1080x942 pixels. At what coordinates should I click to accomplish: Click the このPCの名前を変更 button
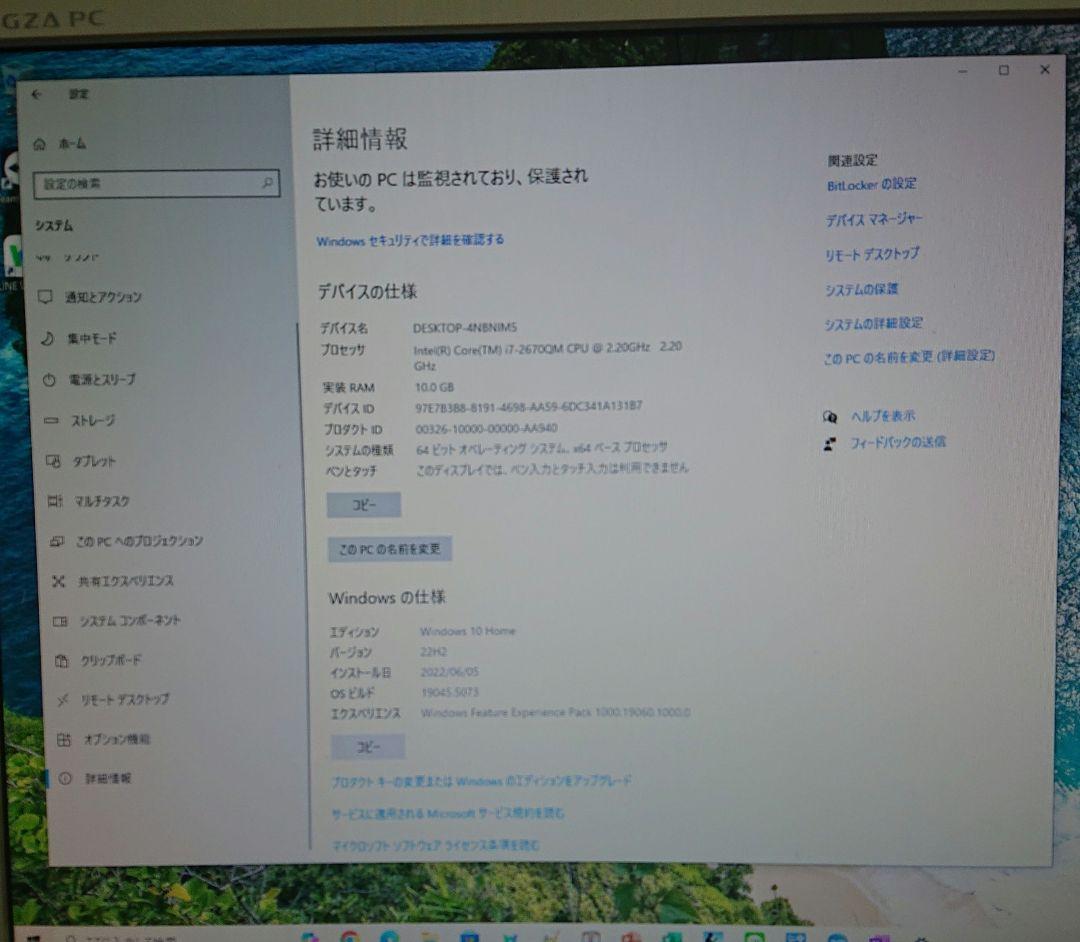[x=390, y=549]
